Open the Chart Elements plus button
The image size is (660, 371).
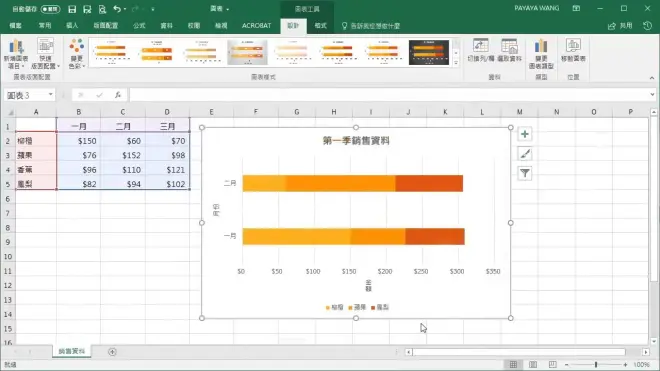(x=524, y=134)
